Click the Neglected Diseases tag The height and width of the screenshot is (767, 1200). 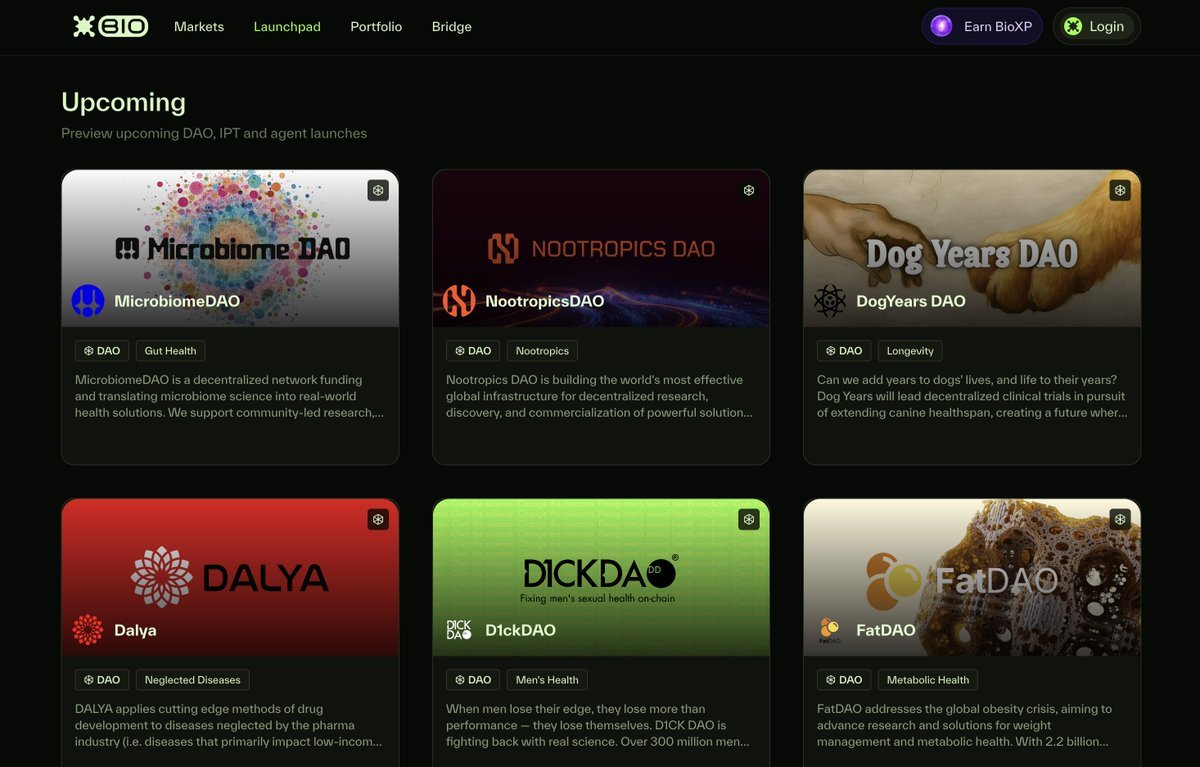(x=193, y=680)
